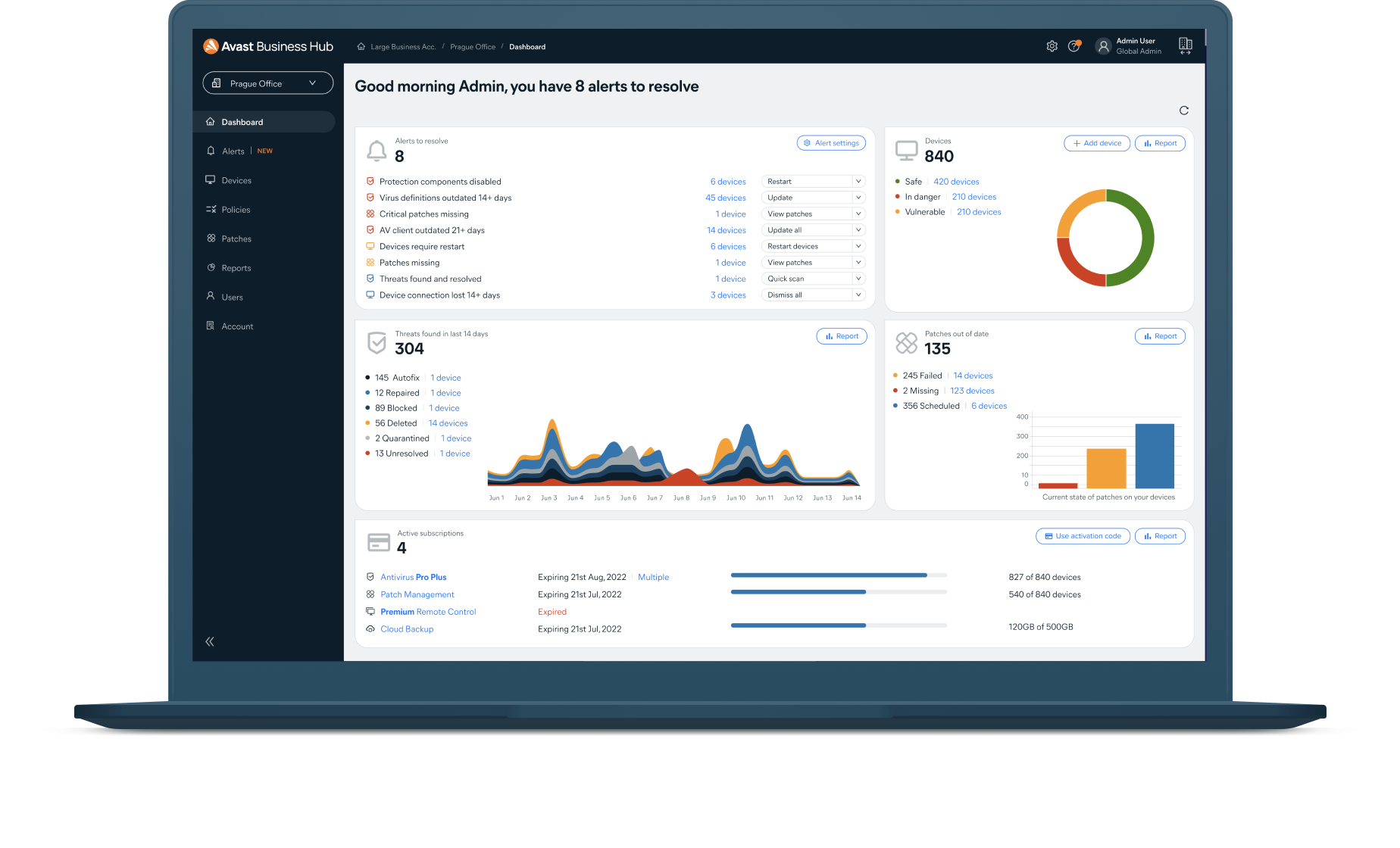1400x848 pixels.
Task: Select Users in the sidebar navigation
Action: 232,296
